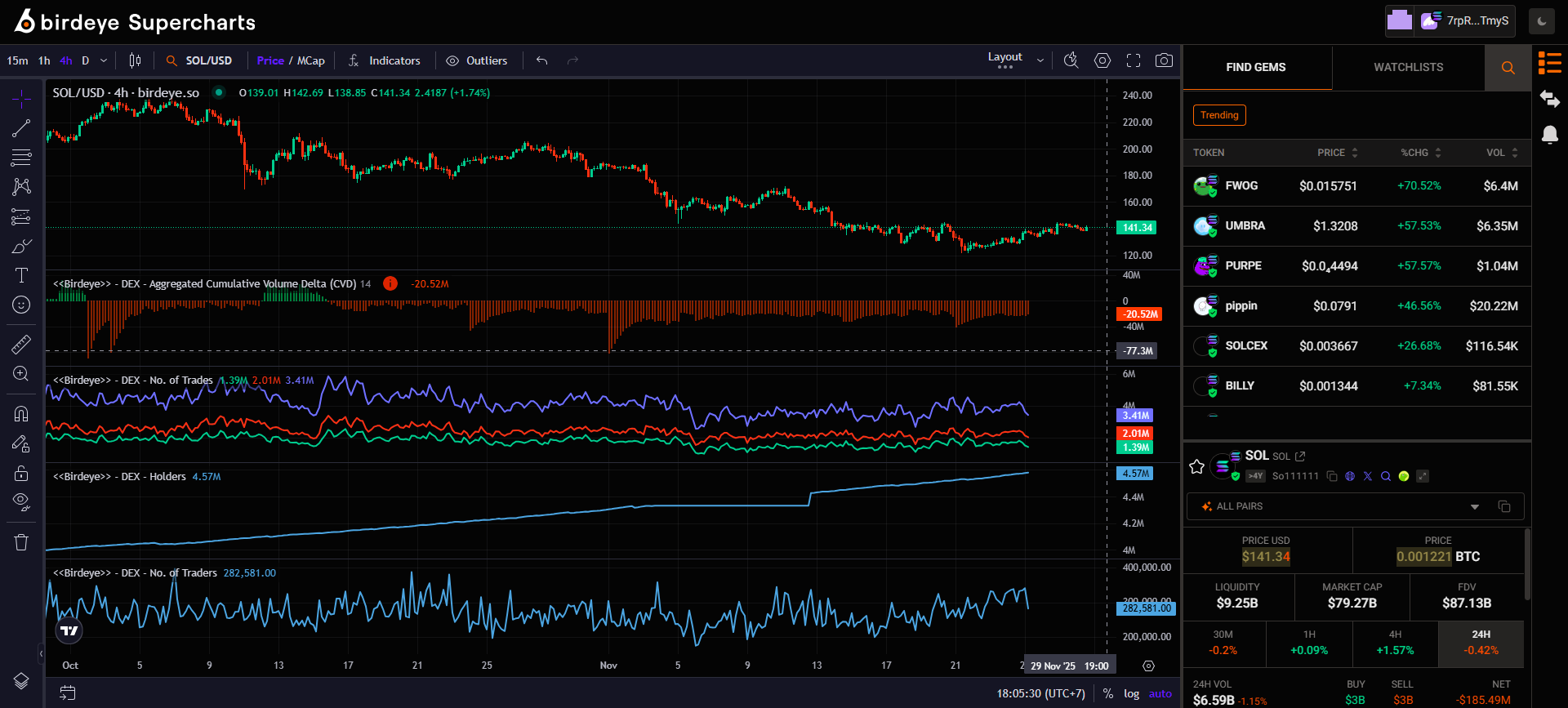Click the trash remove drawings icon
The image size is (1568, 708).
click(21, 542)
